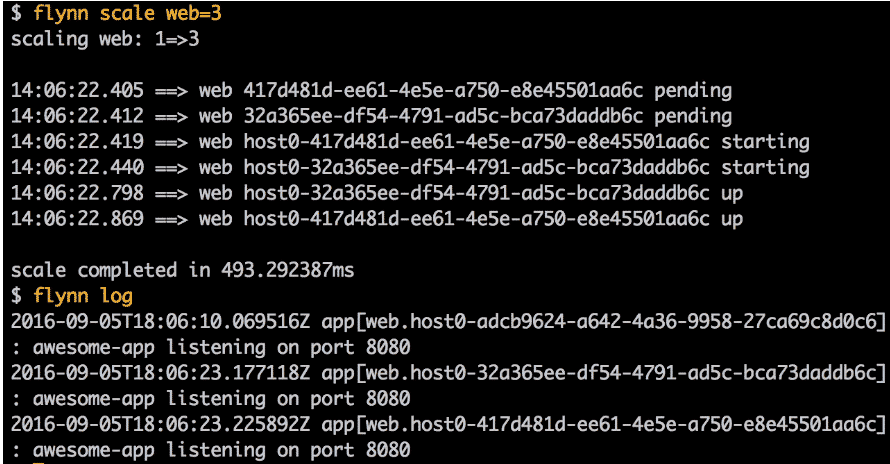
Task: Click the timestamp 14:06:22.419
Action: 76,142
